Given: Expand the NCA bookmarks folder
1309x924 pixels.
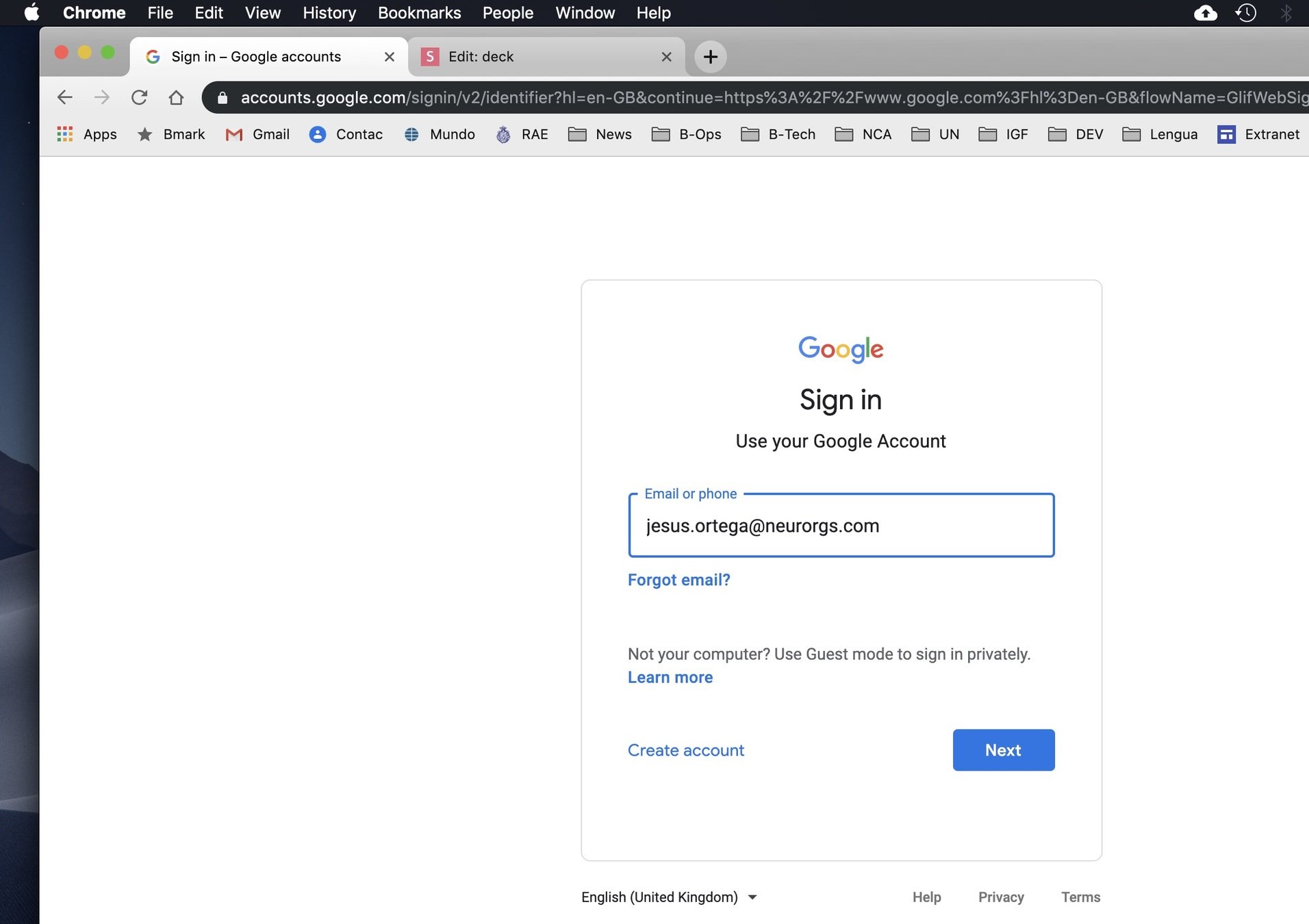Looking at the screenshot, I should tap(863, 134).
